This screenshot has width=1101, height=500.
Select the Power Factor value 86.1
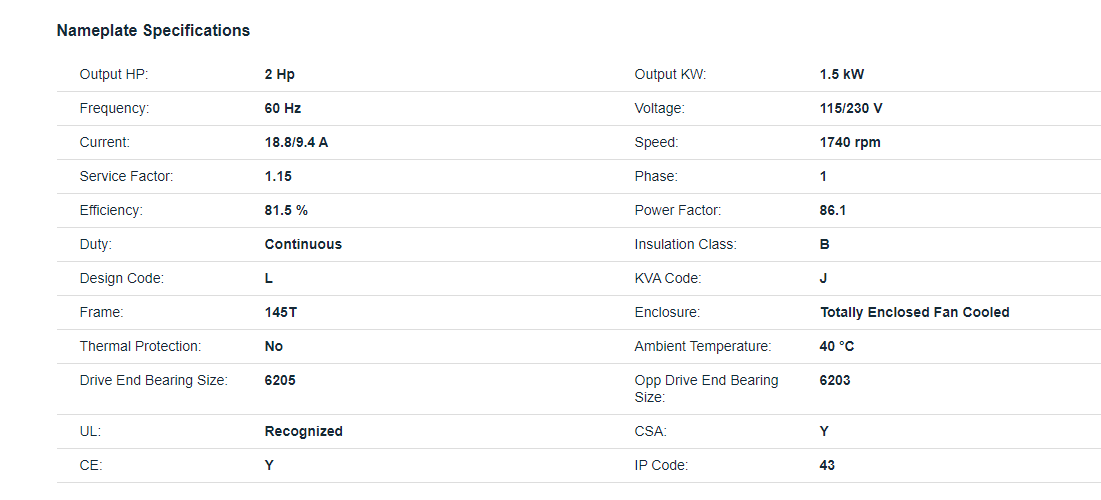pos(833,210)
